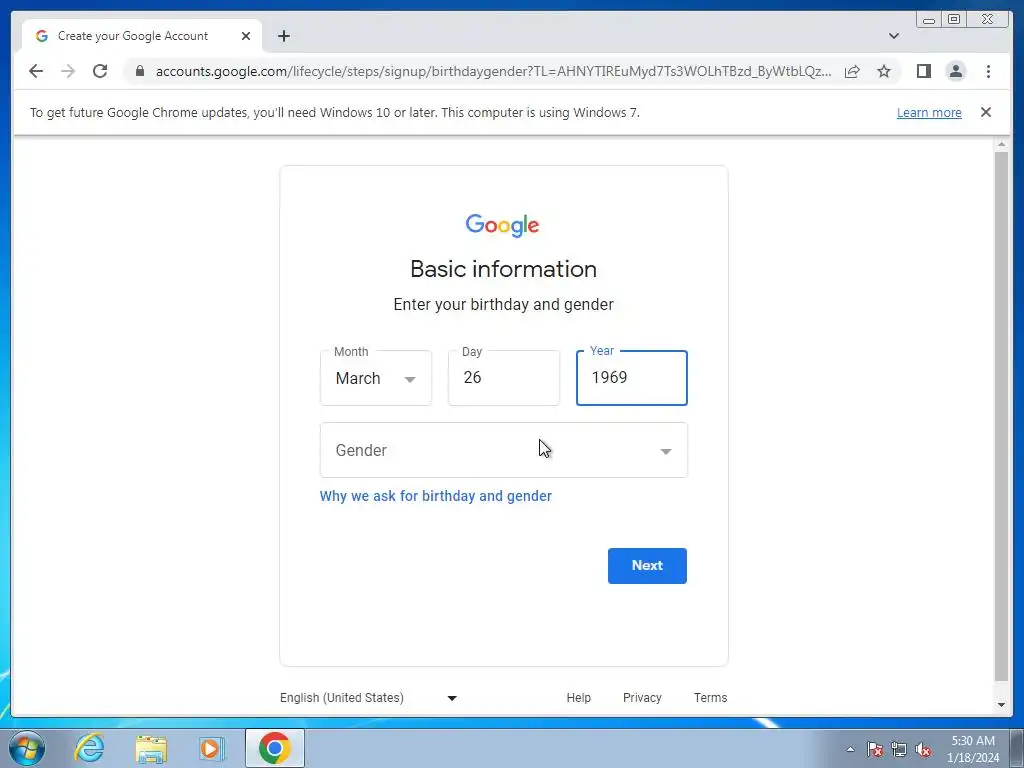Click the Google logo
The width and height of the screenshot is (1024, 768).
(x=502, y=225)
